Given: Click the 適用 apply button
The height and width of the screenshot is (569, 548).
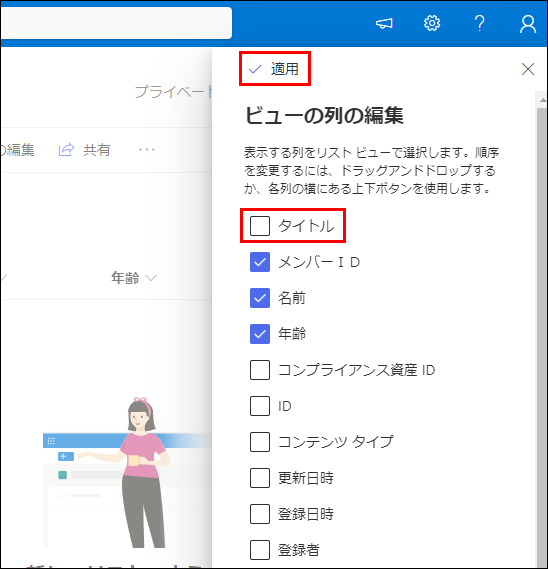Looking at the screenshot, I should (x=274, y=69).
